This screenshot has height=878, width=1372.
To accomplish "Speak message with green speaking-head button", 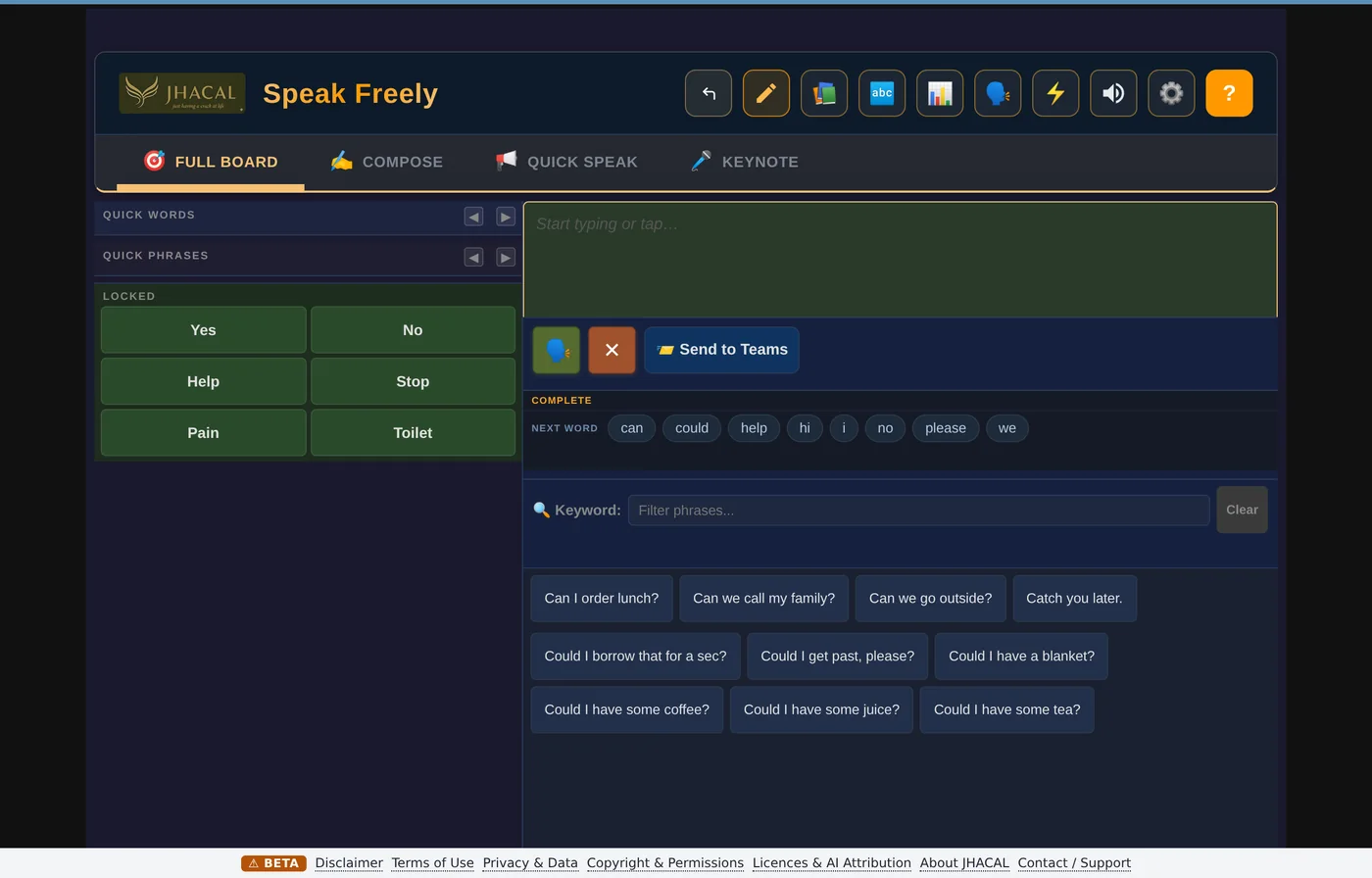I will click(556, 350).
